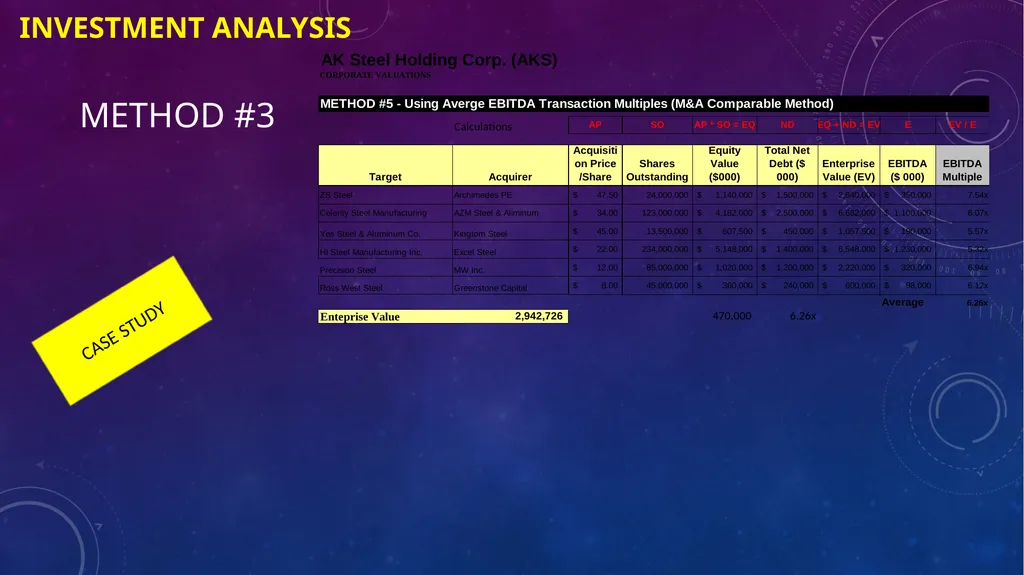Screen dimensions: 1024x575
Task: Click the 7.54x EBITDA multiple cell
Action: pos(962,195)
